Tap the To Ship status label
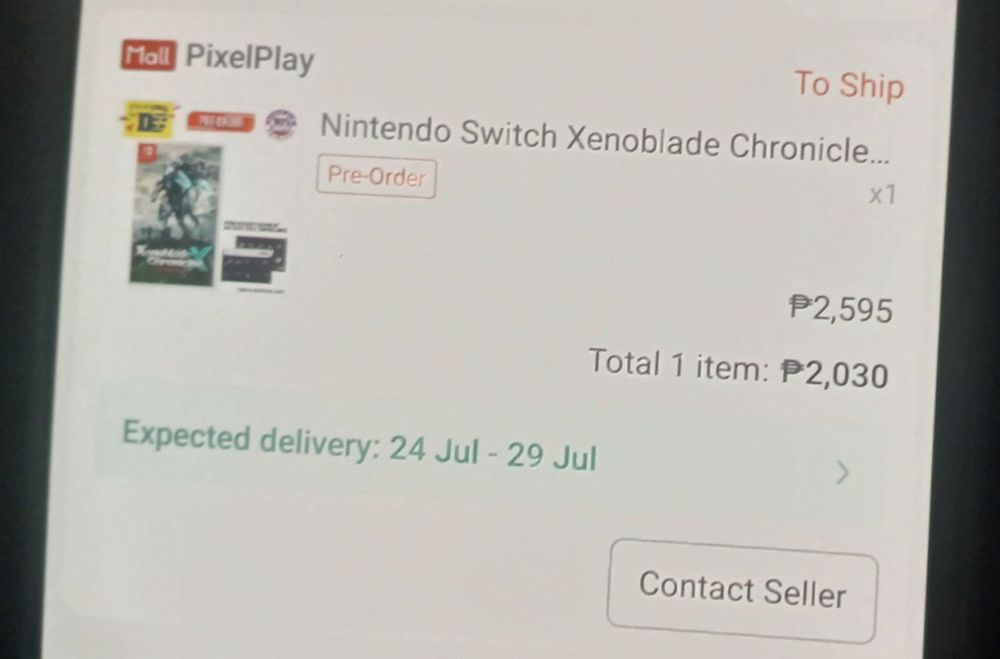Screen dimensions: 1000x659 (849, 85)
